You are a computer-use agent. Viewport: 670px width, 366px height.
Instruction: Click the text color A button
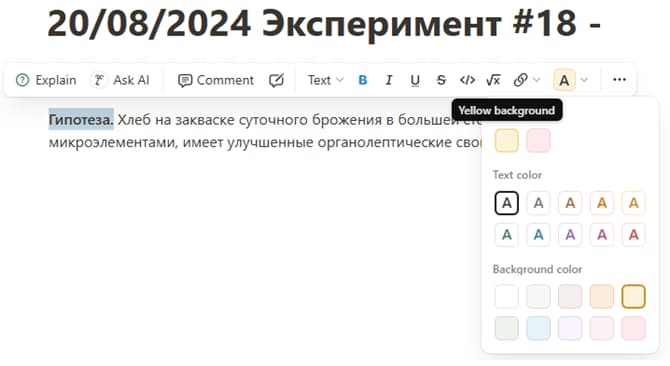tap(564, 80)
